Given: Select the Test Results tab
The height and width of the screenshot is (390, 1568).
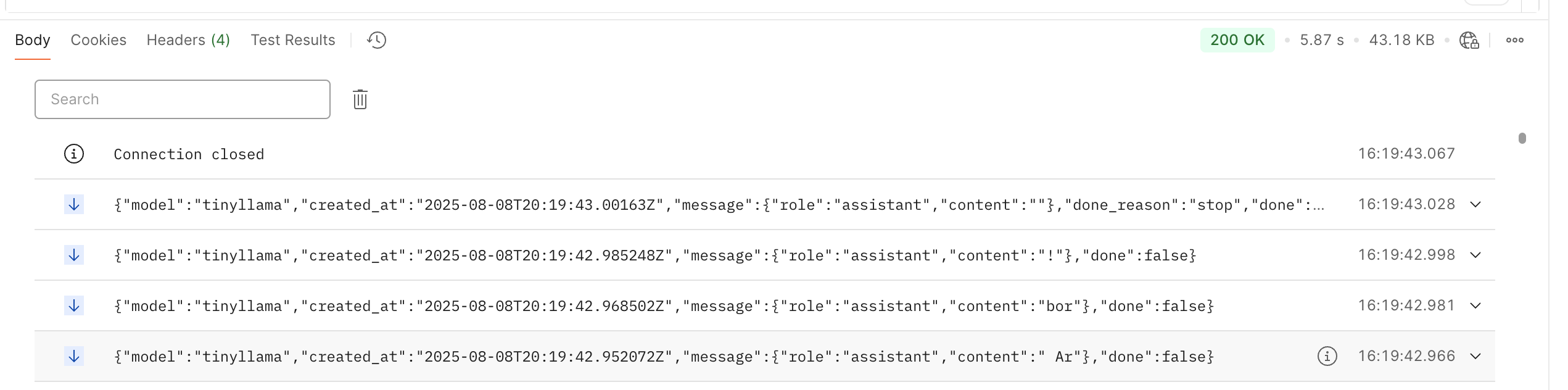Looking at the screenshot, I should (293, 40).
